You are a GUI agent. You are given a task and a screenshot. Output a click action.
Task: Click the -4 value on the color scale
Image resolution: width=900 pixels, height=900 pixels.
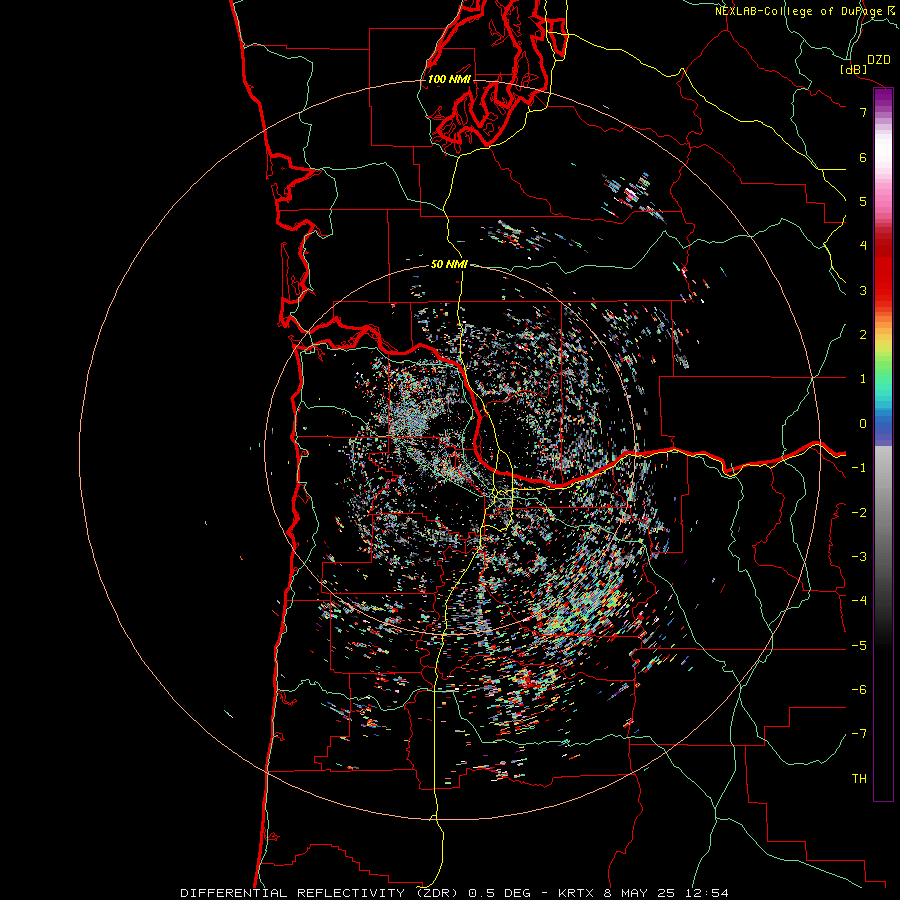click(859, 601)
